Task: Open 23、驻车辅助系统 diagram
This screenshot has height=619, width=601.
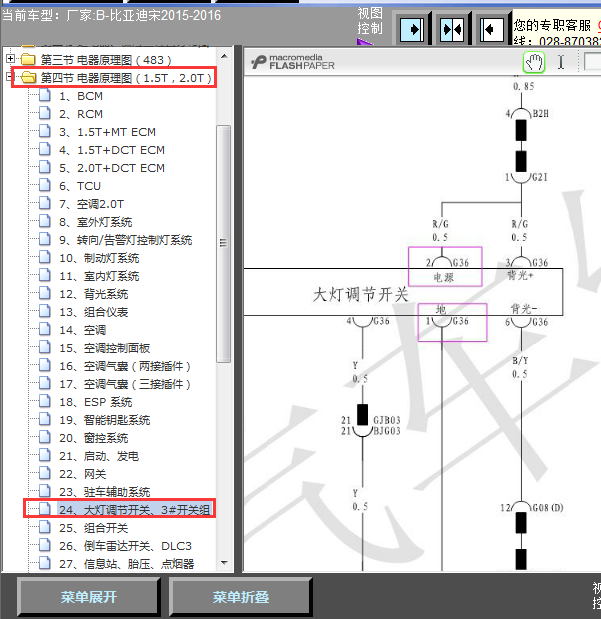Action: [105, 492]
